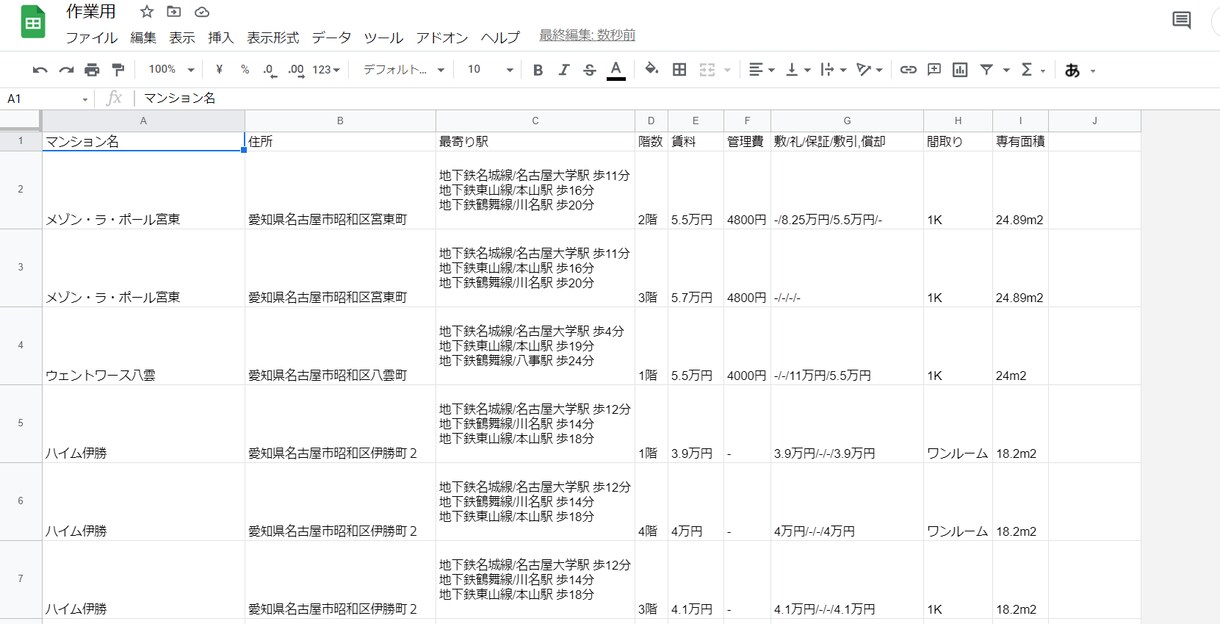The height and width of the screenshot is (624, 1220).
Task: Click the document title 作業用
Action: [91, 12]
